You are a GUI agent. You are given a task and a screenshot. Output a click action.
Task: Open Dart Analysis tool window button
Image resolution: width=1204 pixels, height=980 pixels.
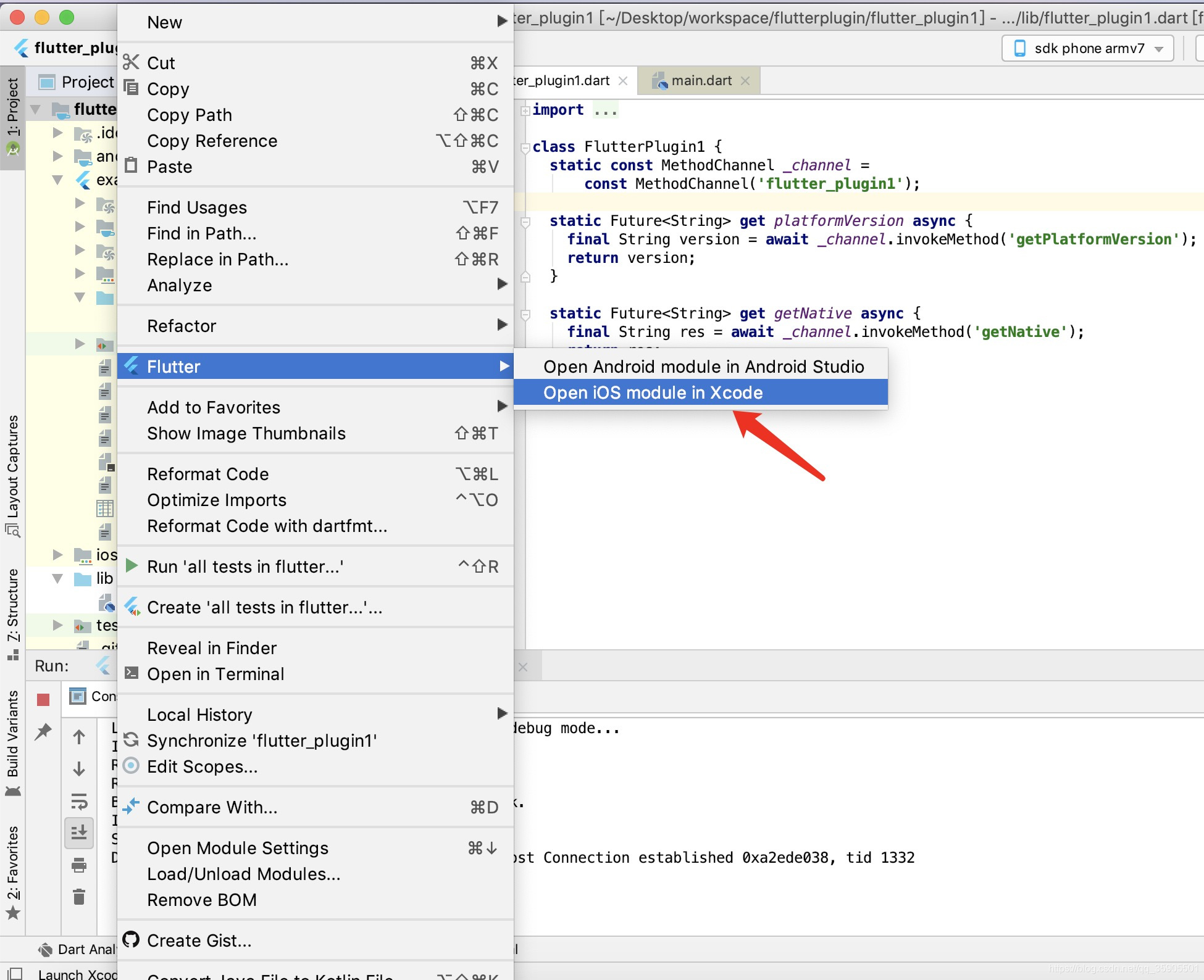77,949
